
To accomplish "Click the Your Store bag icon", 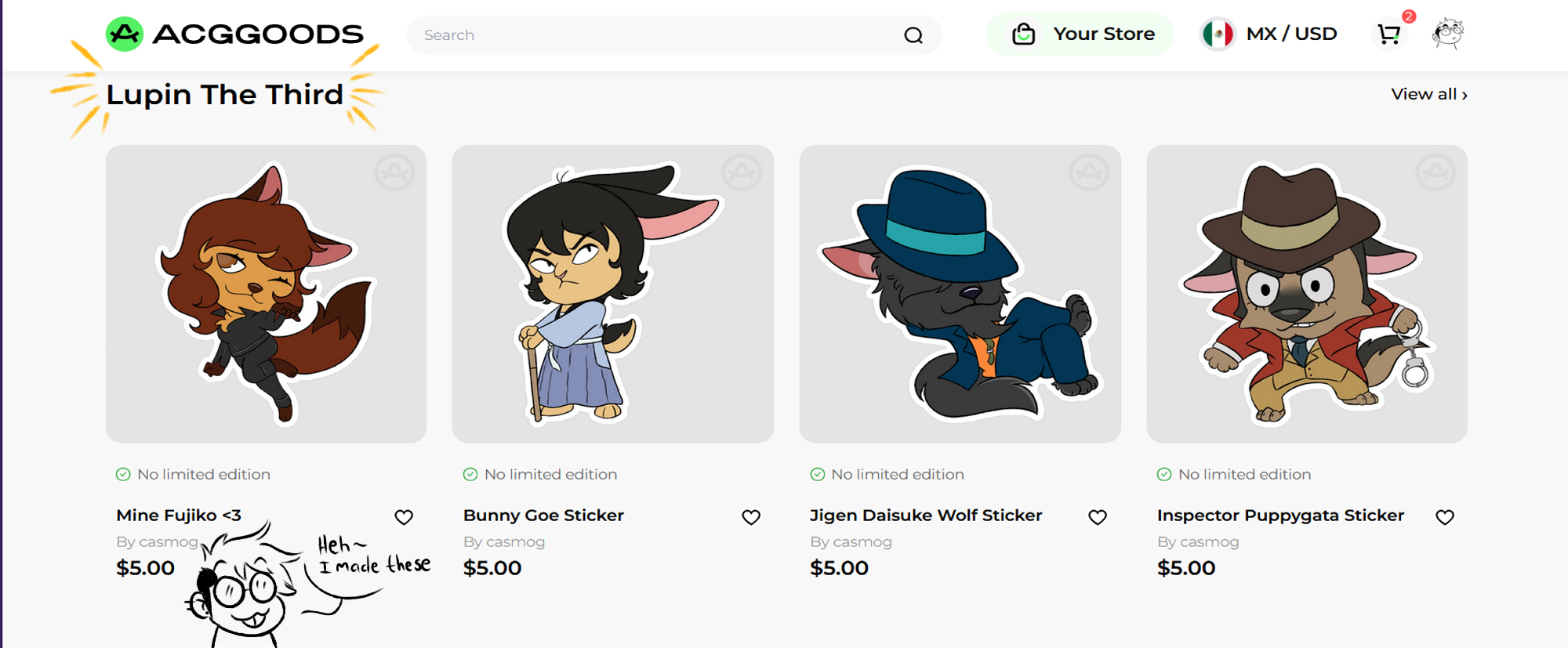I will [x=1024, y=34].
